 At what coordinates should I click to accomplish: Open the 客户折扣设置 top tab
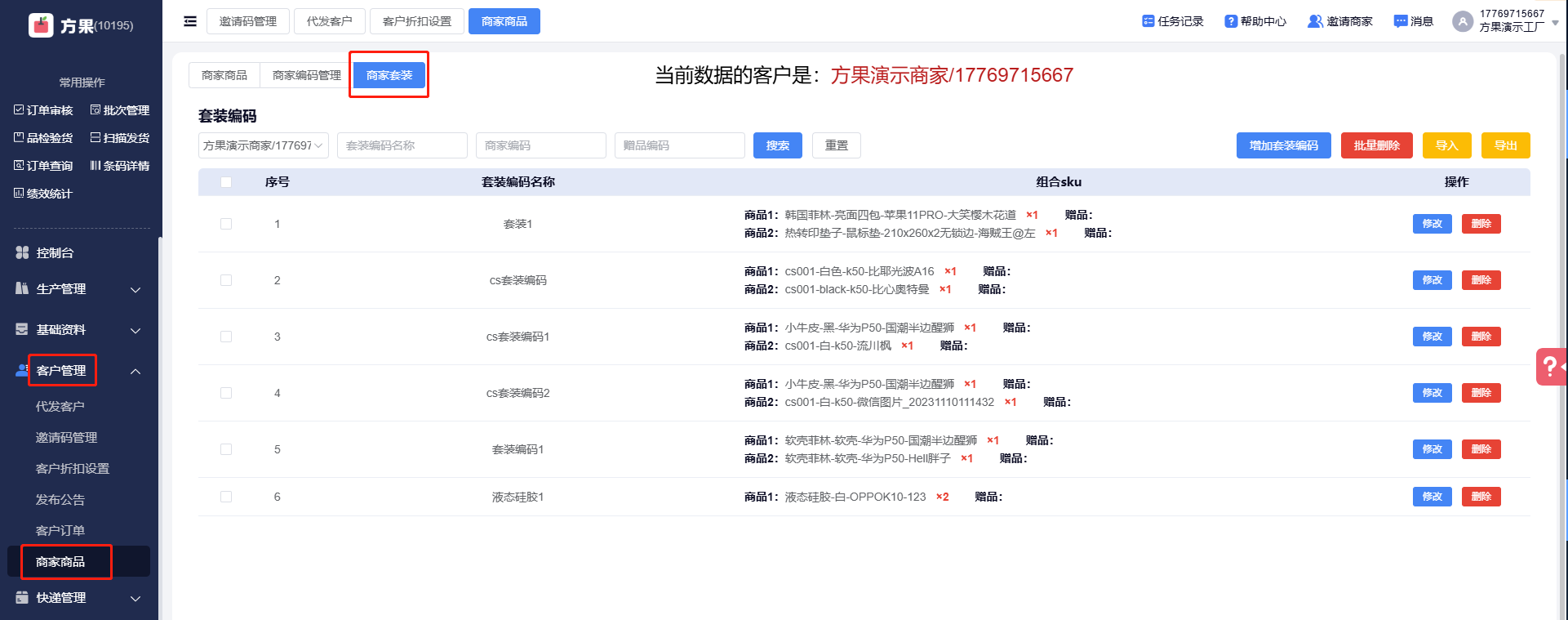point(416,21)
